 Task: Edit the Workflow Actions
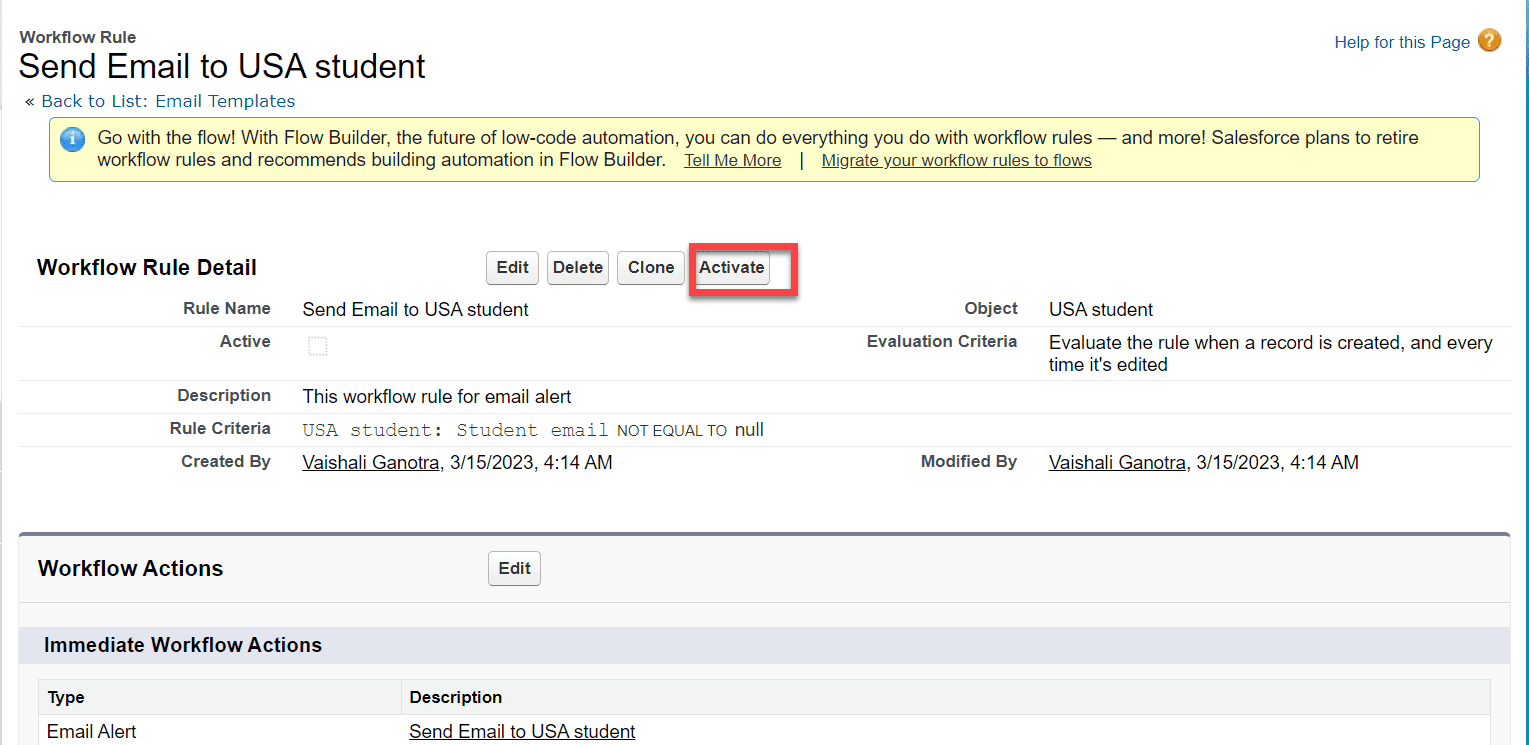pyautogui.click(x=514, y=568)
